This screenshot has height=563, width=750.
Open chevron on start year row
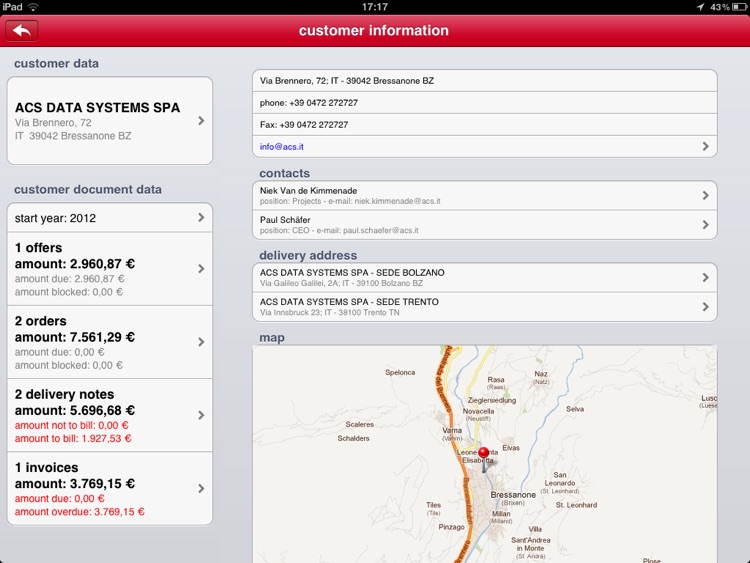tap(201, 218)
